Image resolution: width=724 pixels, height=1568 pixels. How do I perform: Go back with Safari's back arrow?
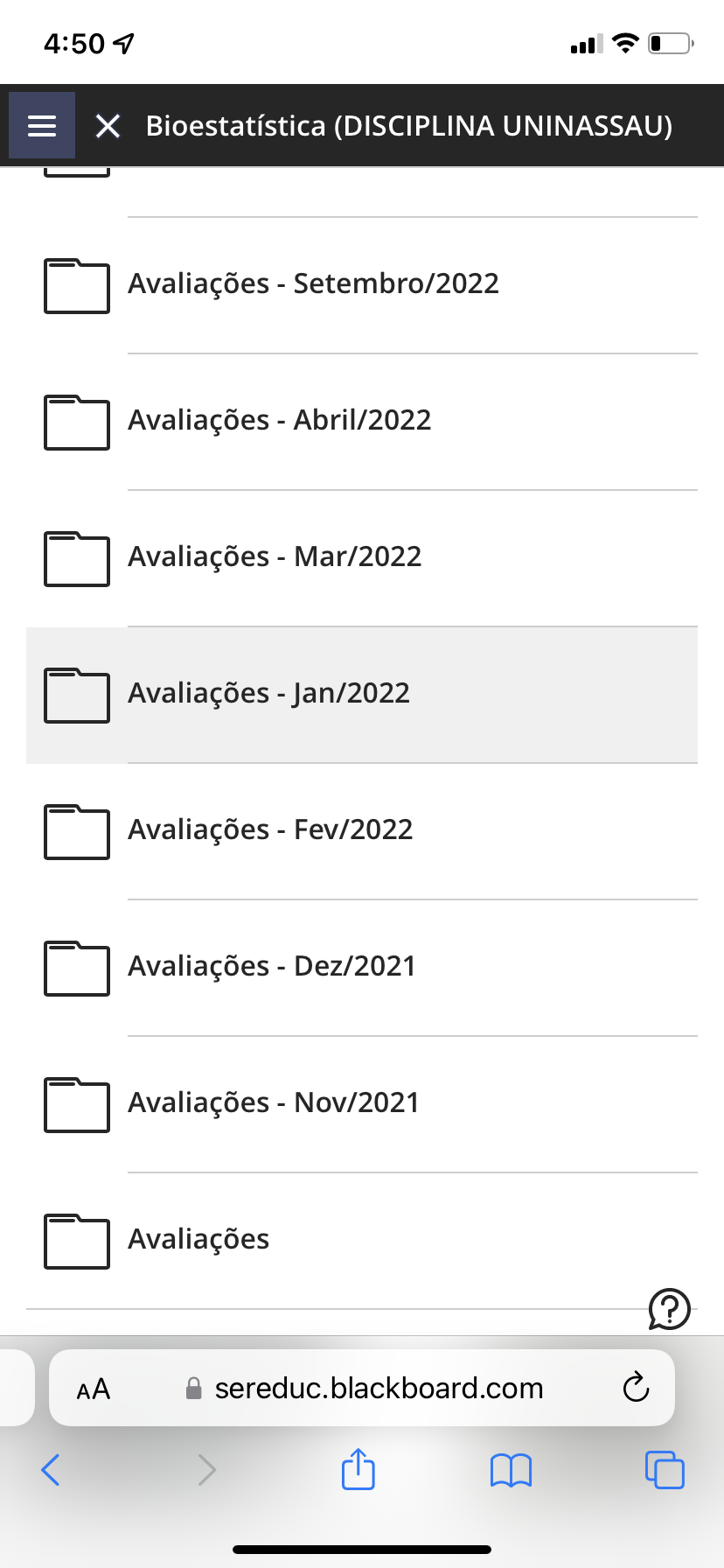tap(51, 1470)
